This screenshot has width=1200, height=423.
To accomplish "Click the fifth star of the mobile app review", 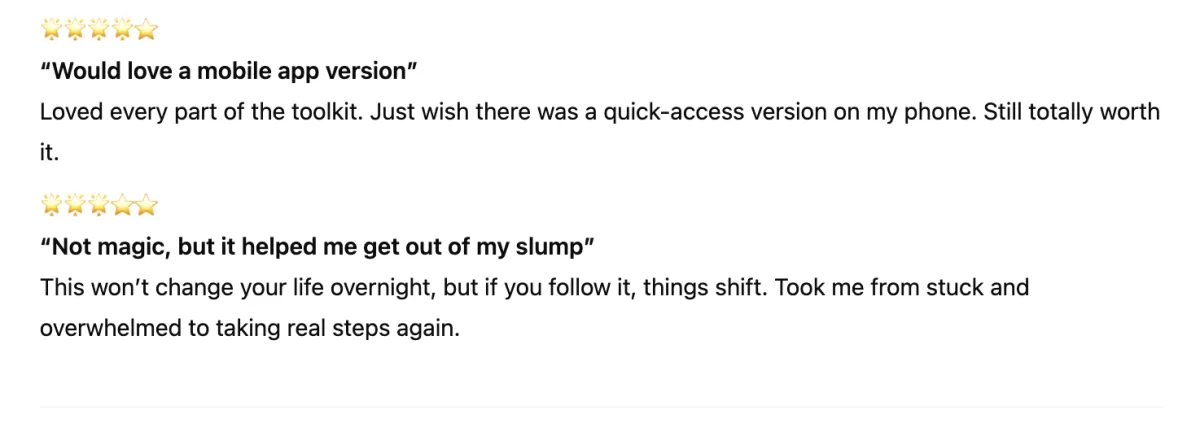I will pos(147,30).
